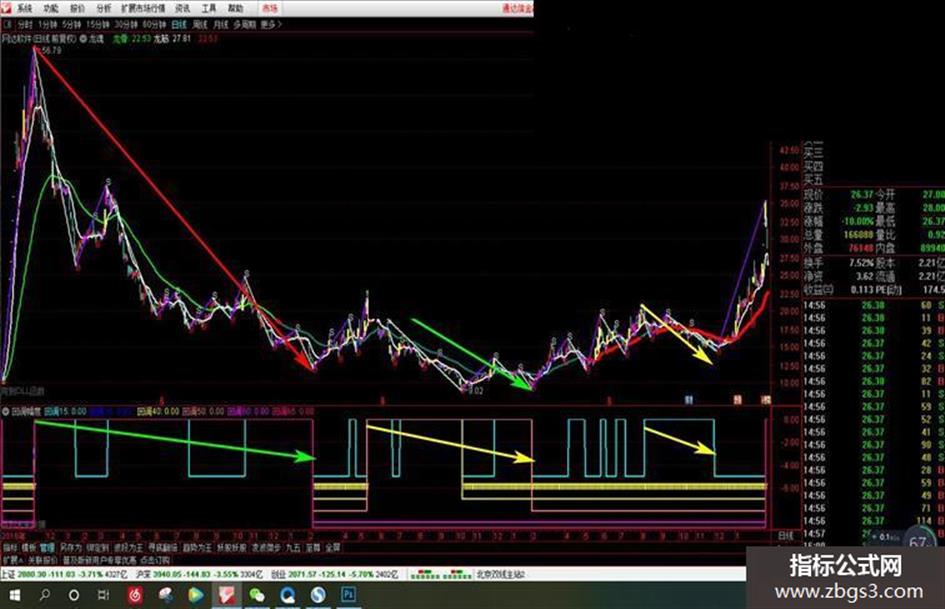945x609 pixels.
Task: Open the blue Q browser taskbar icon
Action: (x=288, y=595)
